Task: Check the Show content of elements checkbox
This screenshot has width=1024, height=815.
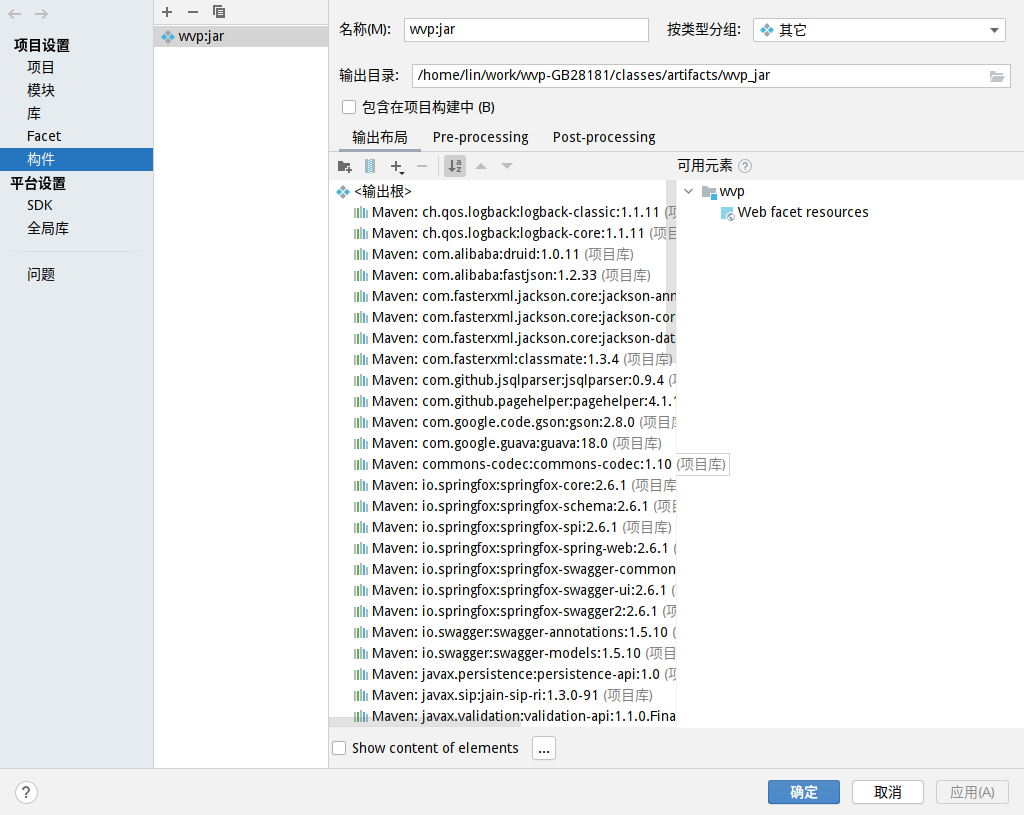Action: point(339,748)
